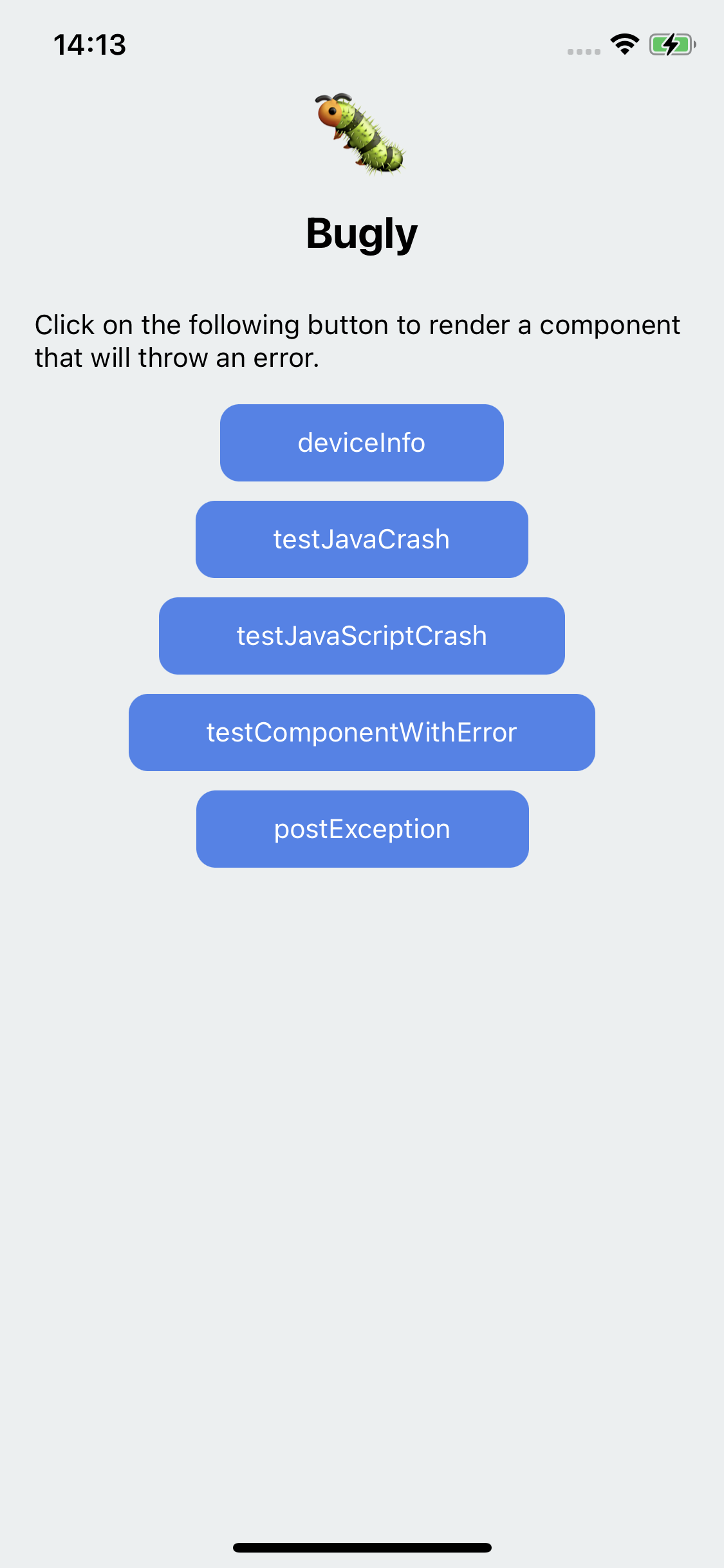Tap the black home indicator bar
724x1568 pixels.
(362, 1547)
